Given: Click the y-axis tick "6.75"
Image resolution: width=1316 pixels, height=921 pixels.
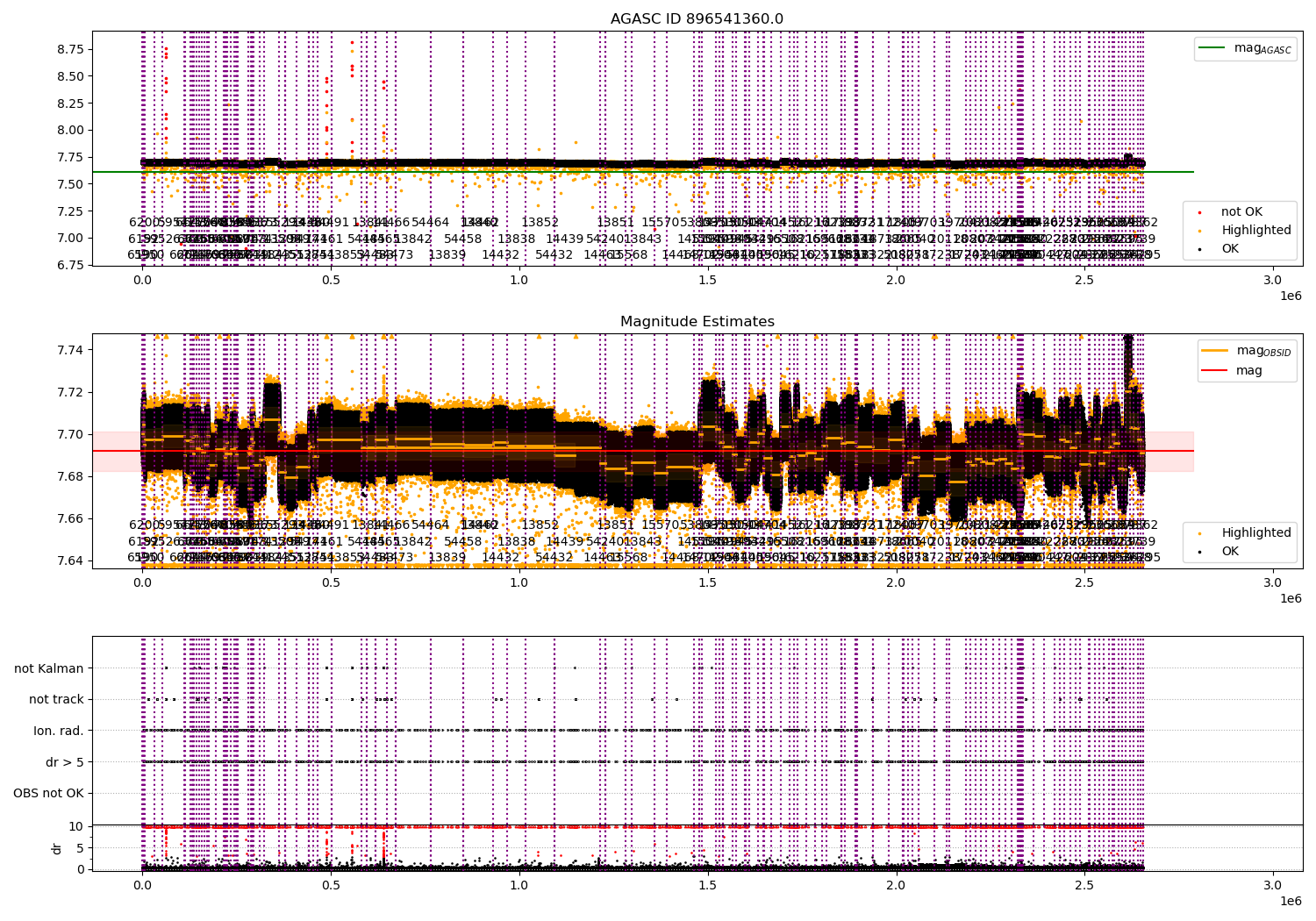Looking at the screenshot, I should 70,265.
